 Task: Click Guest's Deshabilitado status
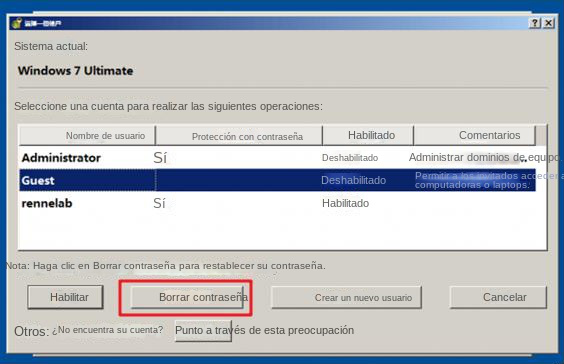354,180
